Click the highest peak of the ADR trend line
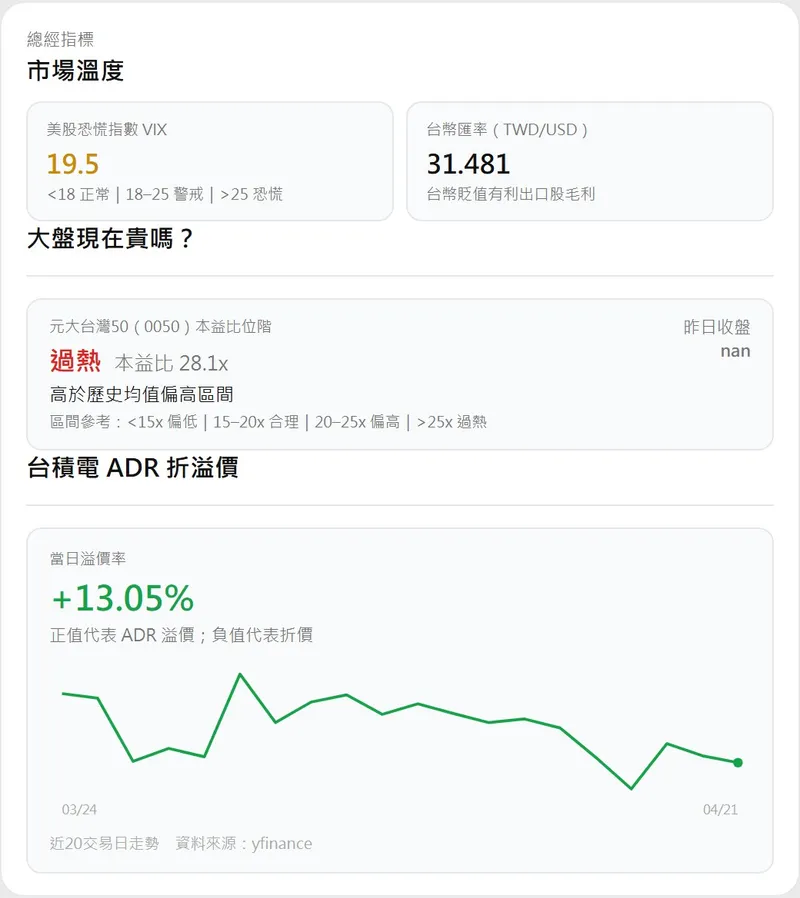The height and width of the screenshot is (898, 800). pos(240,674)
